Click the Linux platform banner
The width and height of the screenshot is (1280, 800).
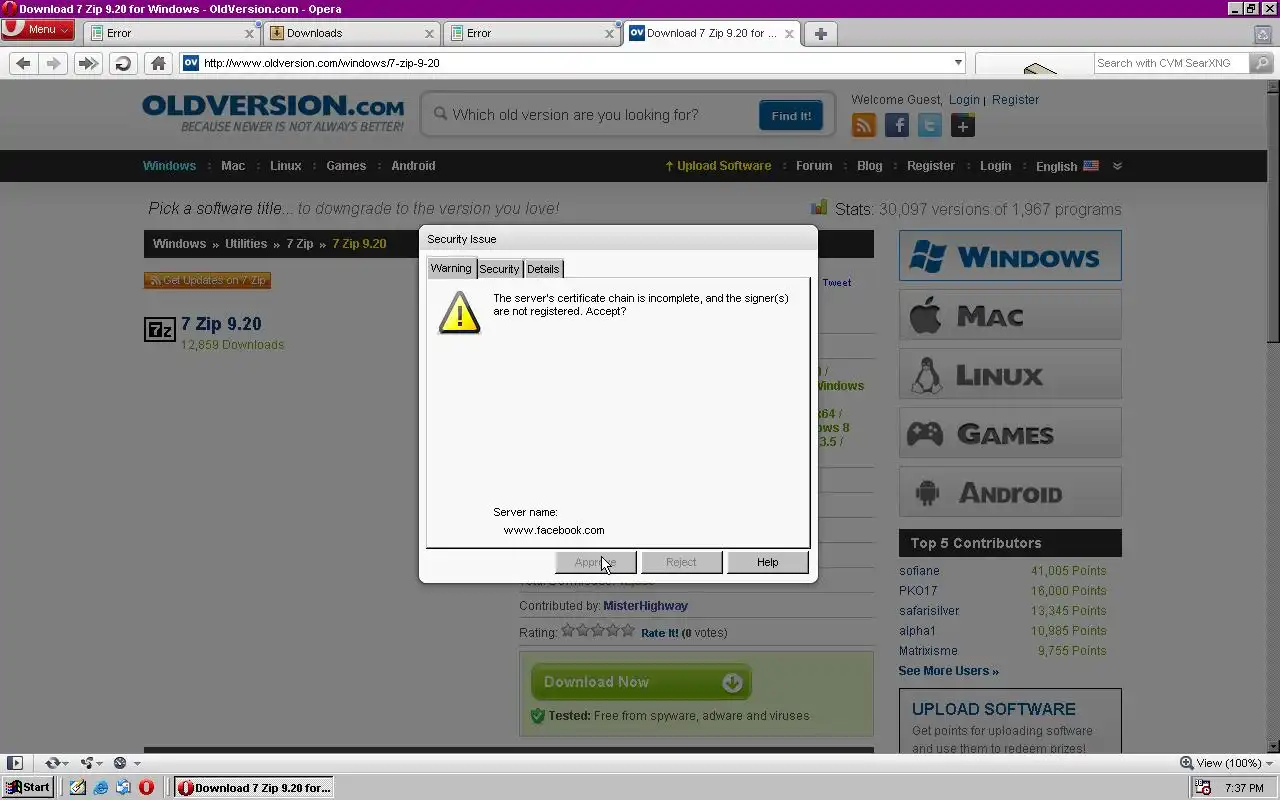pos(1010,374)
